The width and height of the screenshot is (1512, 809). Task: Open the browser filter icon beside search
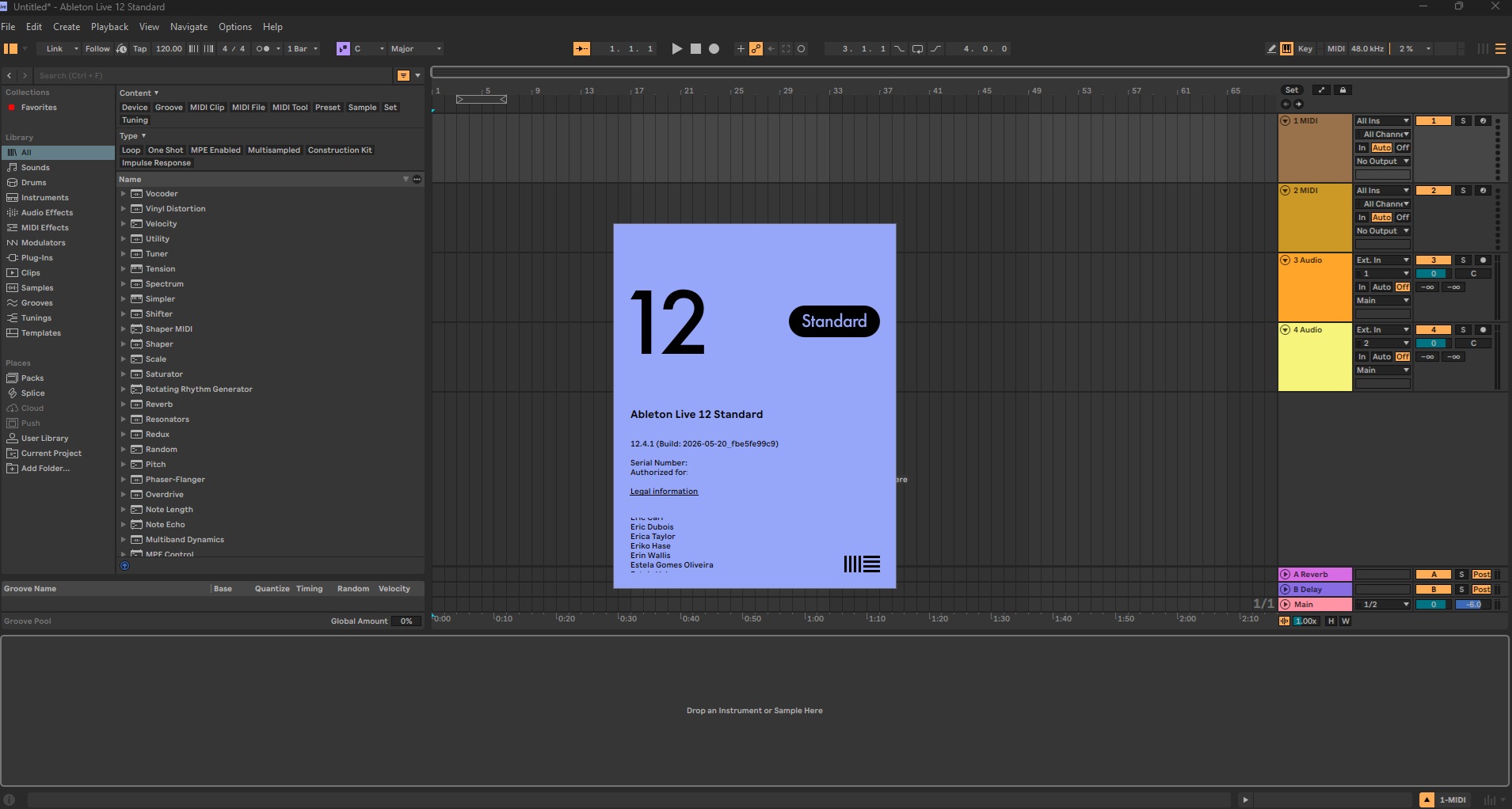pyautogui.click(x=403, y=76)
